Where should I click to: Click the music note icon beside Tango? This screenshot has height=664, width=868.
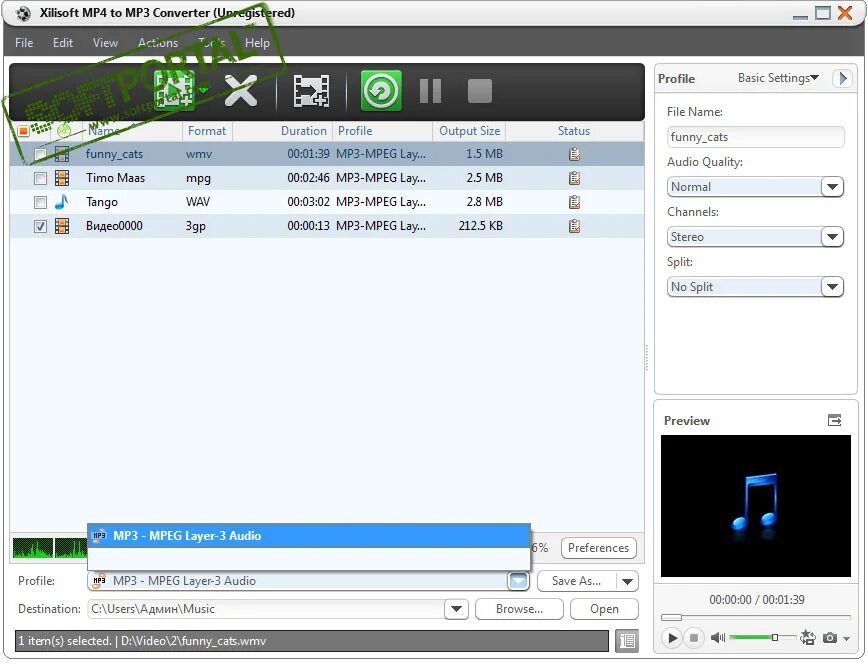tap(62, 202)
